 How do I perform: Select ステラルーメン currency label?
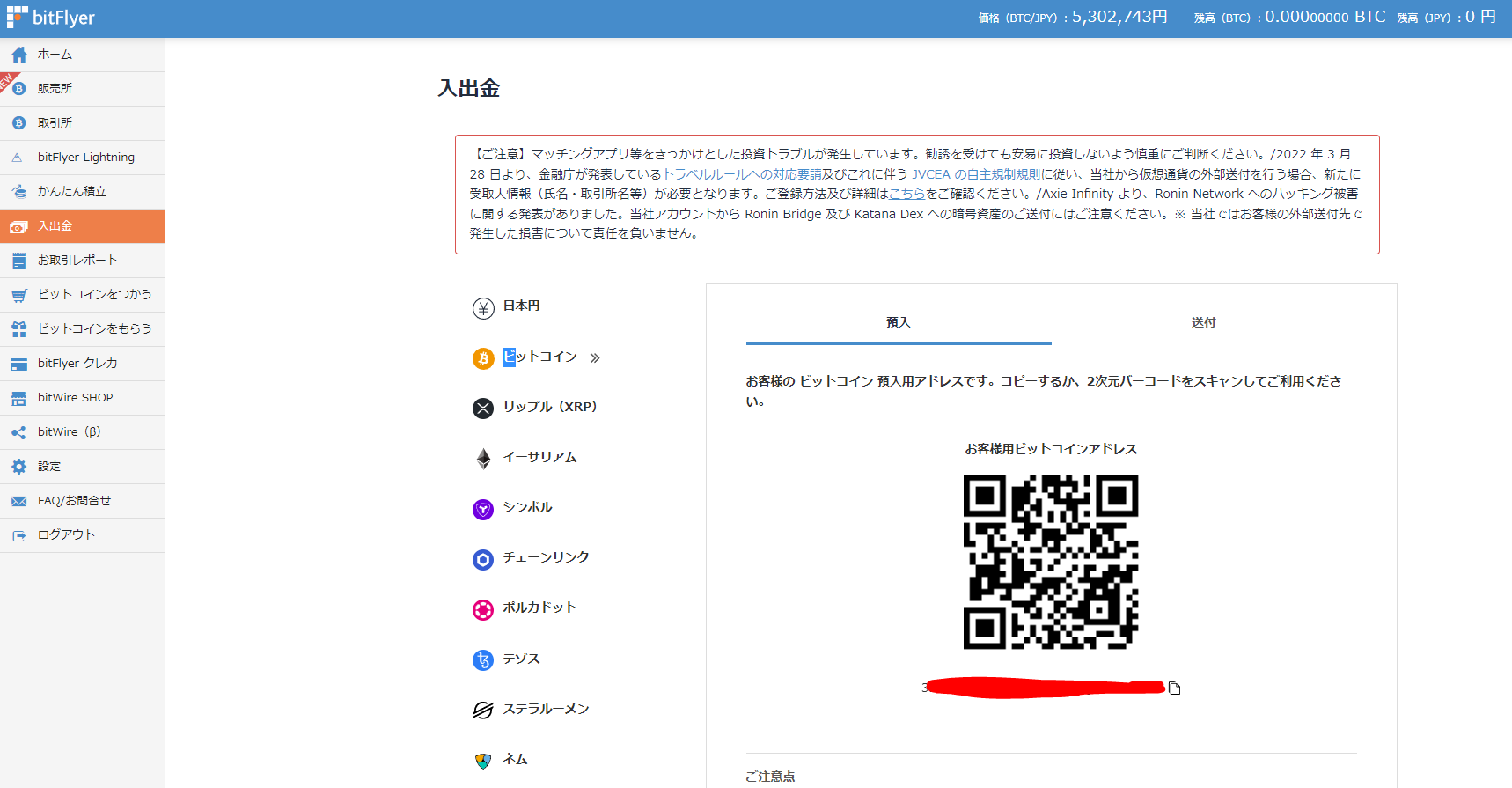pyautogui.click(x=546, y=709)
